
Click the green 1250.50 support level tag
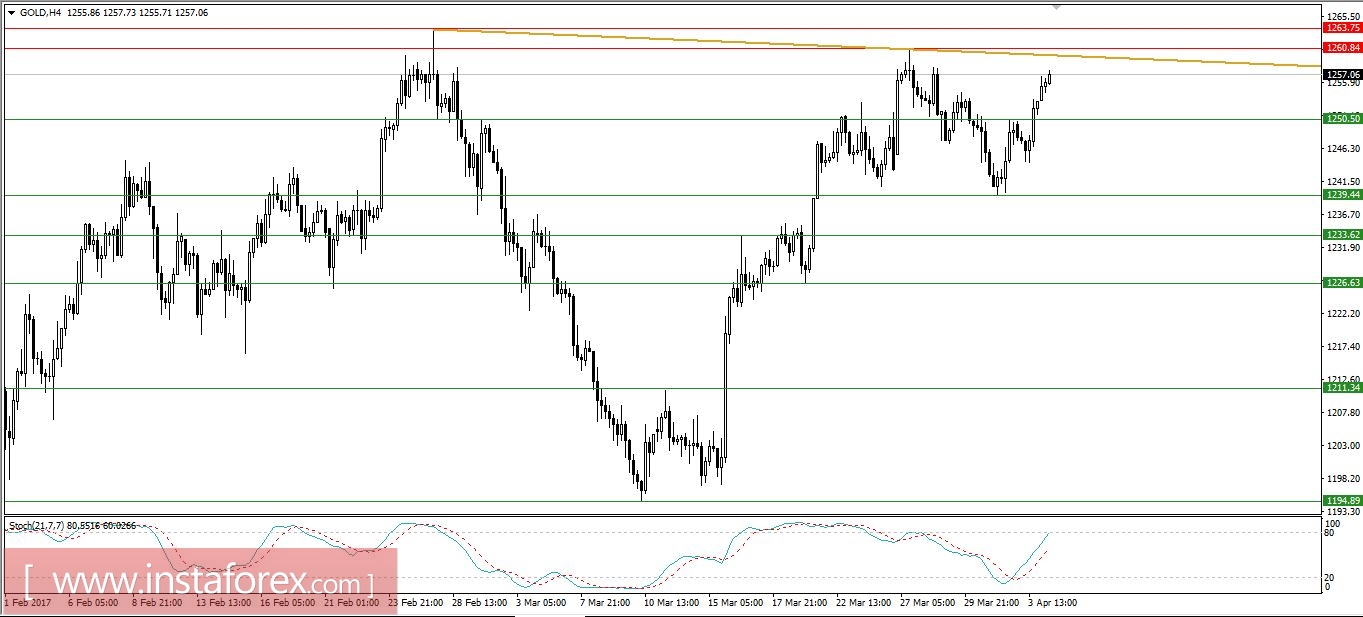1341,119
